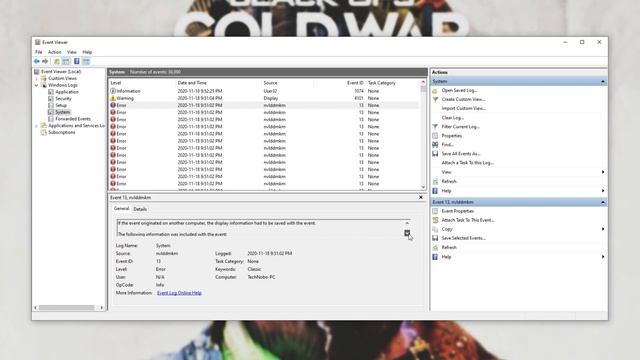Image resolution: width=640 pixels, height=360 pixels.
Task: Click Attach Task To This Event
Action: pos(468,220)
